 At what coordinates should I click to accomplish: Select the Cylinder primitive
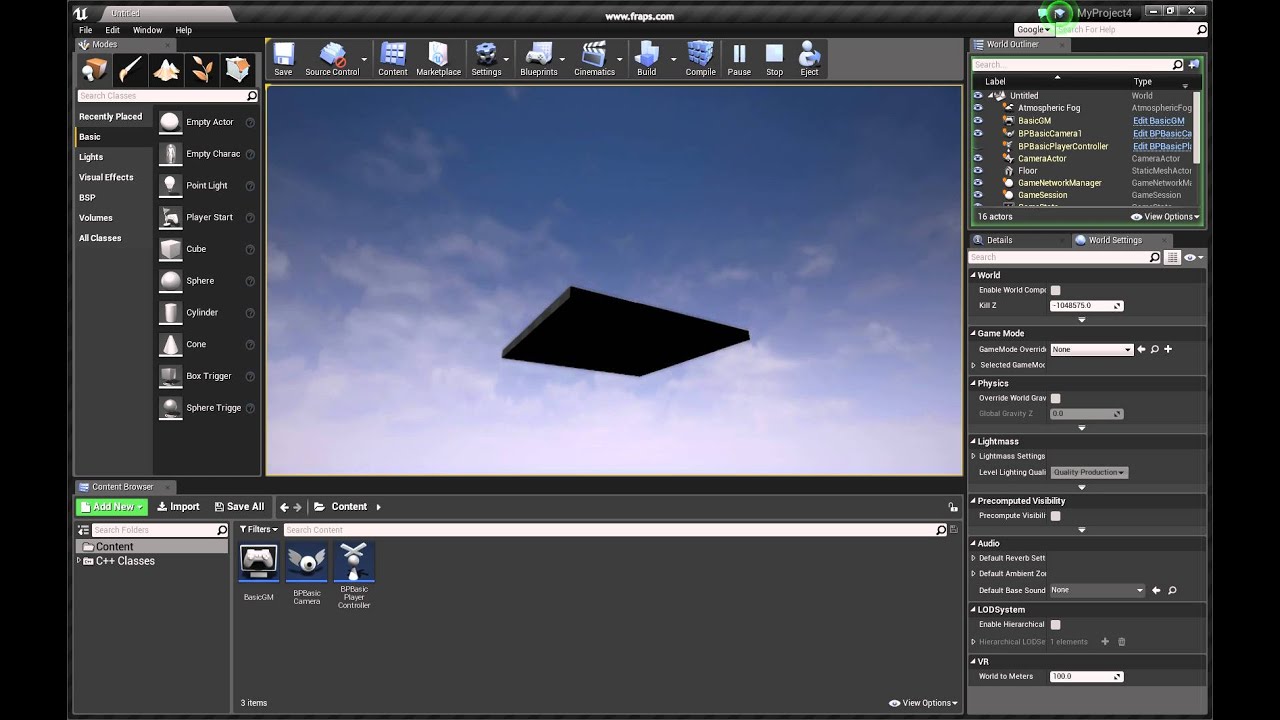pos(207,312)
